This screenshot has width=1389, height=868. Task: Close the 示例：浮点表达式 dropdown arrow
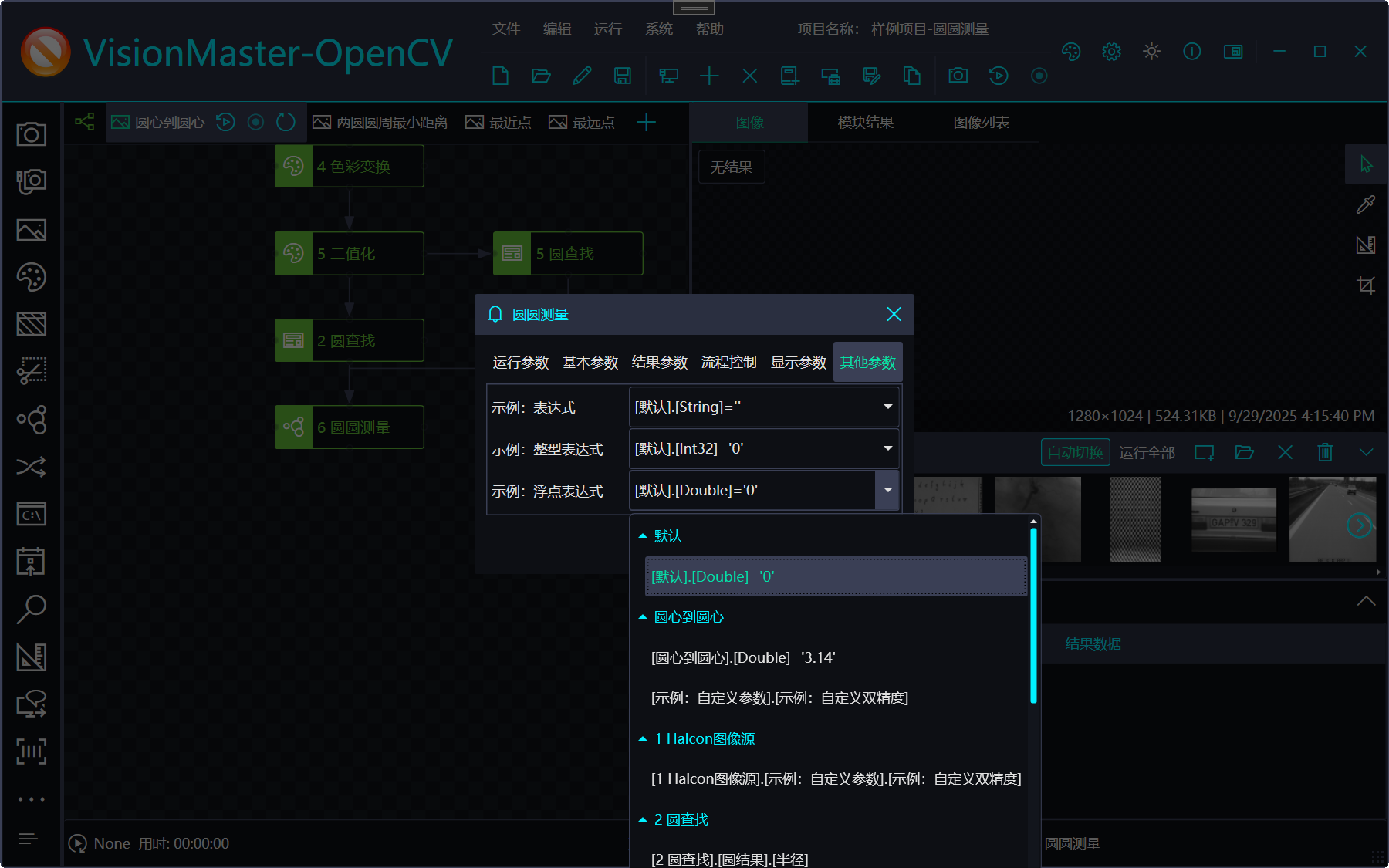887,490
